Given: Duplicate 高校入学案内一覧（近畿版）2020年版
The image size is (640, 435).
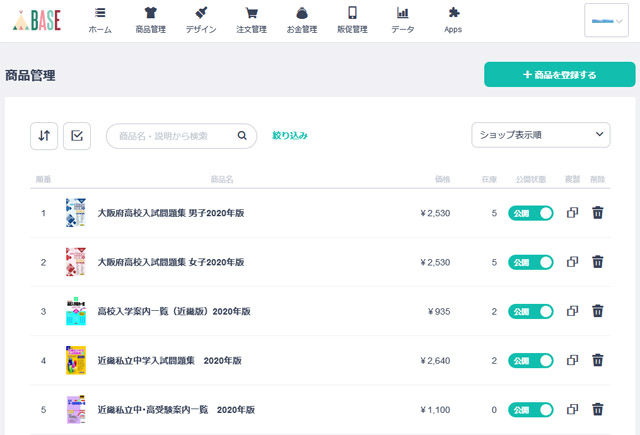Looking at the screenshot, I should 572,311.
